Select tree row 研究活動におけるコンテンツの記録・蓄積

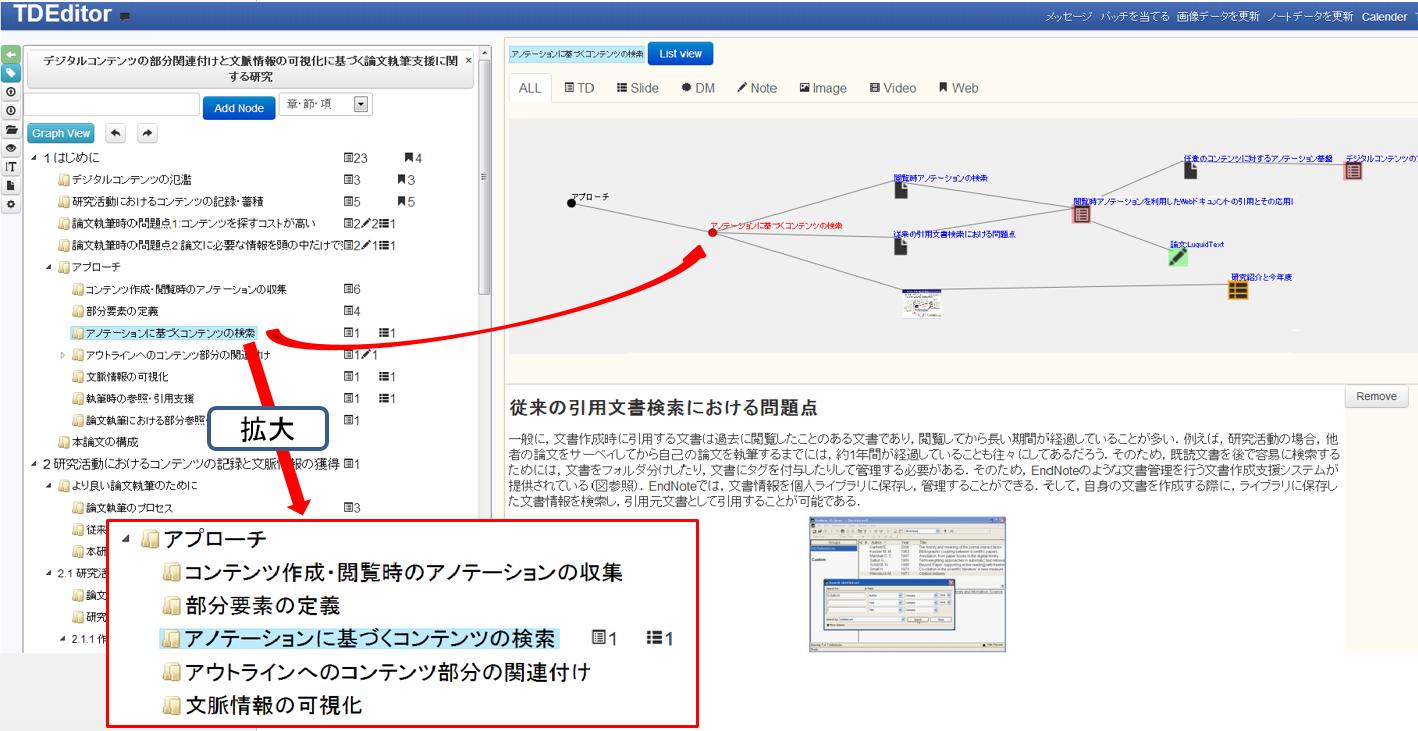161,202
